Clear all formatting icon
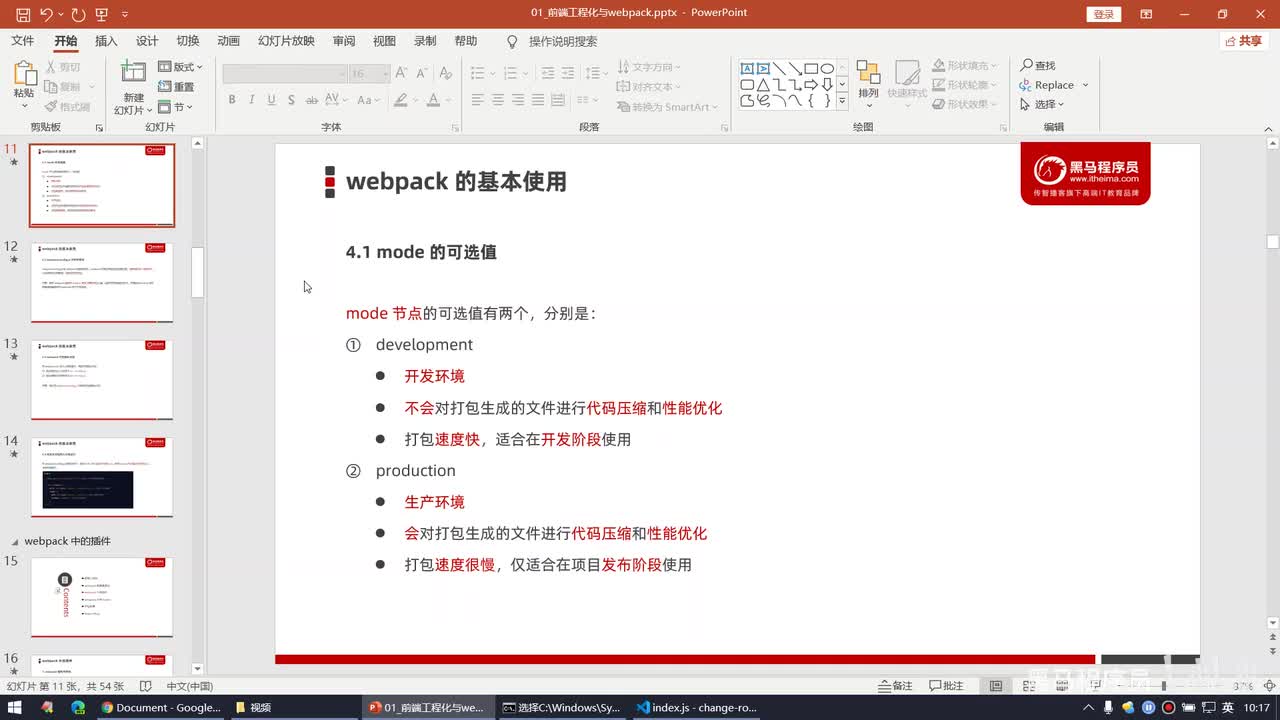This screenshot has width=1280, height=720. 444,74
